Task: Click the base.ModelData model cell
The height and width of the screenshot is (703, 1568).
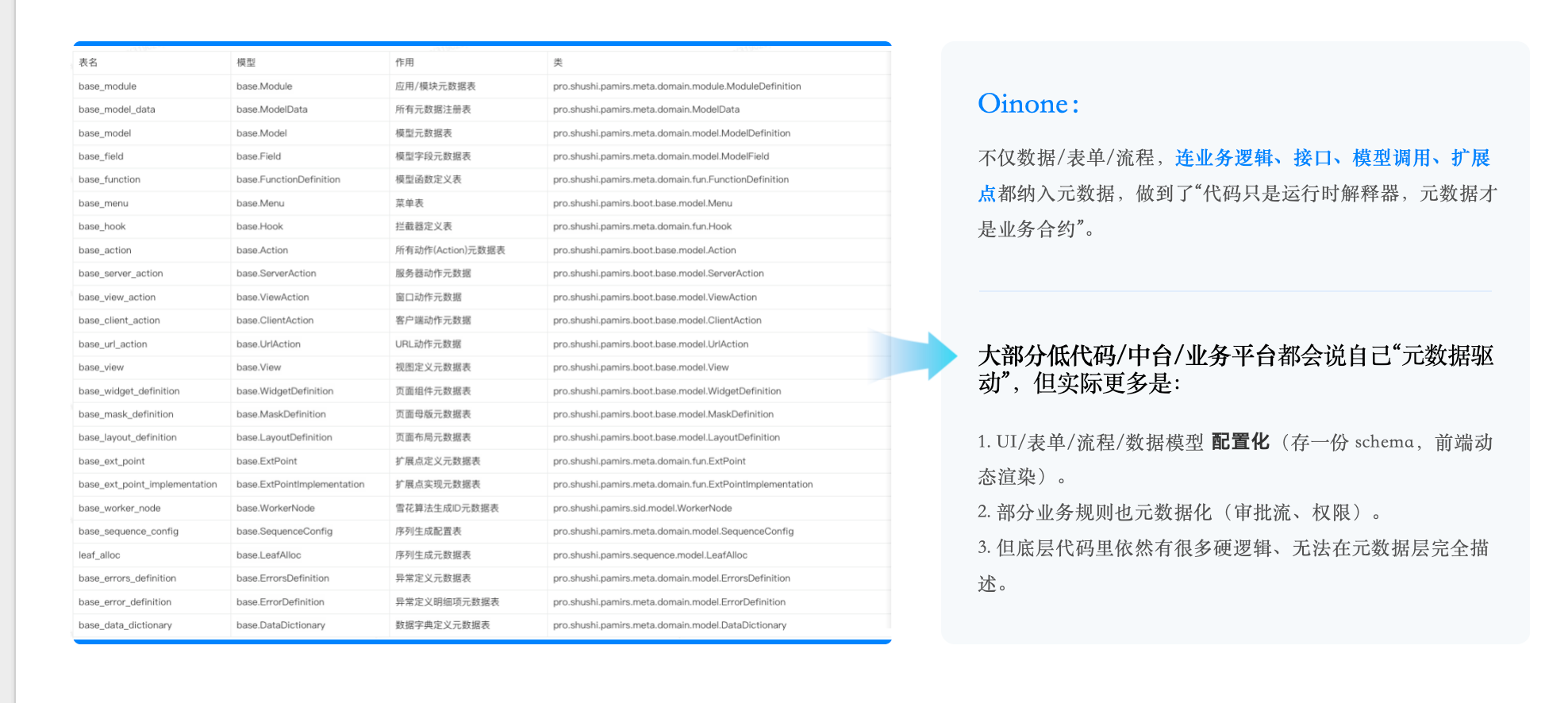Action: [x=272, y=109]
